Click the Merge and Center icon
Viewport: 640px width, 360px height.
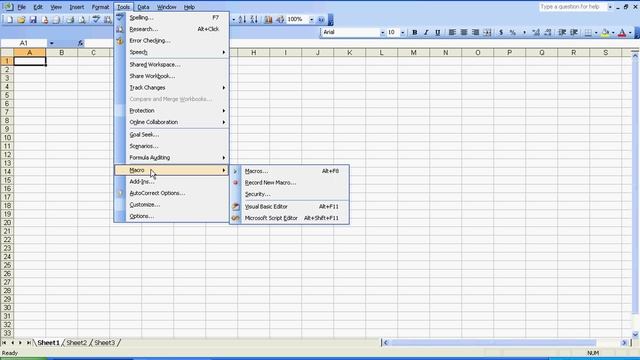487,32
